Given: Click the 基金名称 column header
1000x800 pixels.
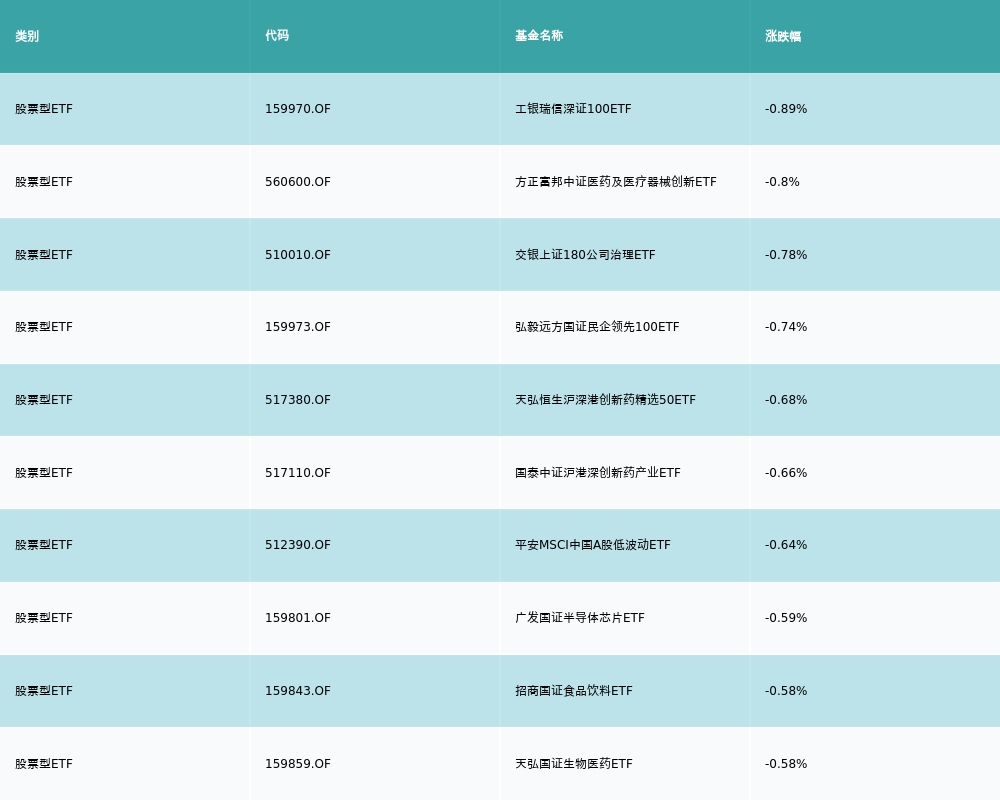Looking at the screenshot, I should 539,36.
